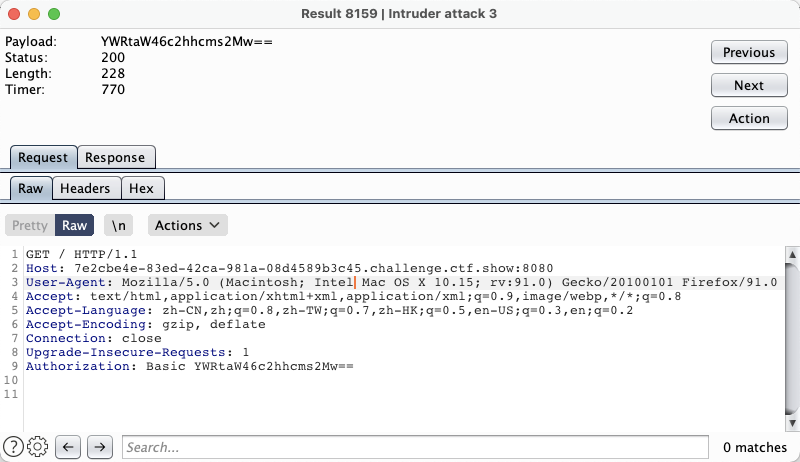Switch to Pretty view mode
800x462 pixels.
pos(30,225)
